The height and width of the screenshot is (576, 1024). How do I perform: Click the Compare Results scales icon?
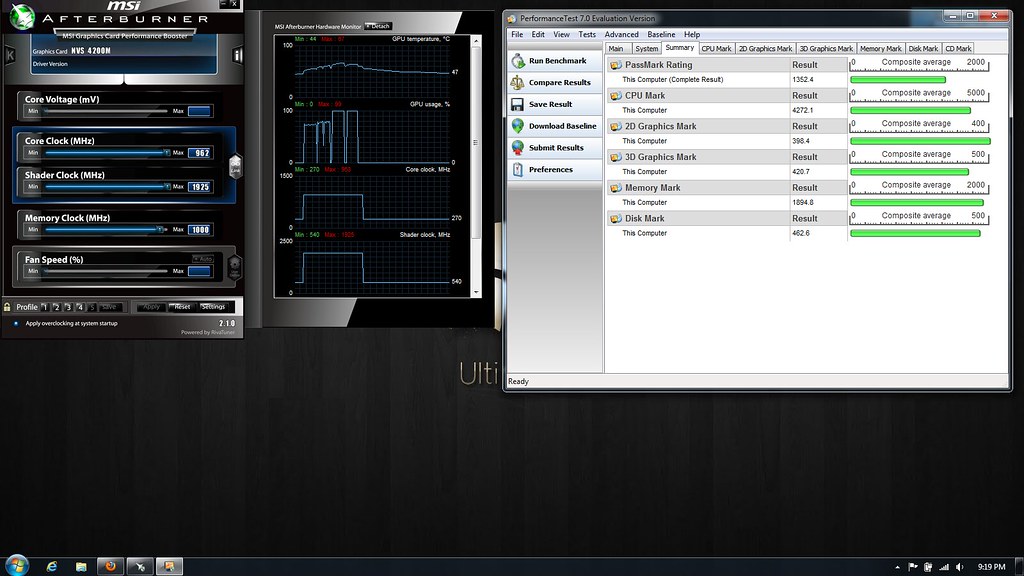pos(518,82)
